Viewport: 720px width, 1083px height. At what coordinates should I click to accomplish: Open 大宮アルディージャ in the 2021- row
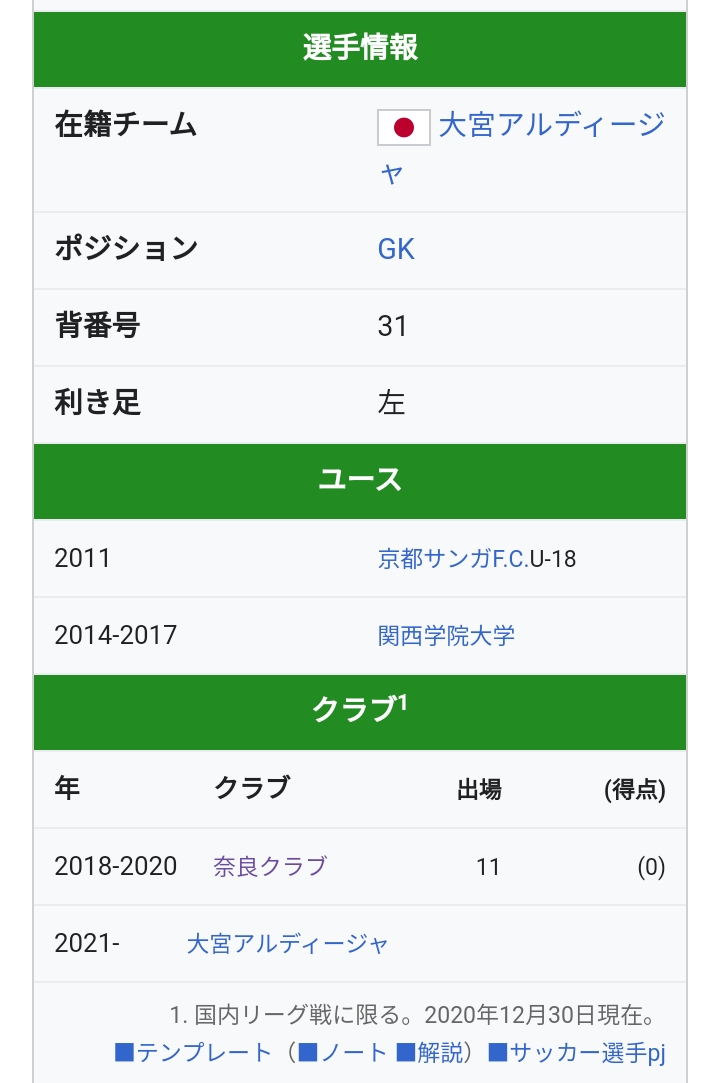(288, 943)
